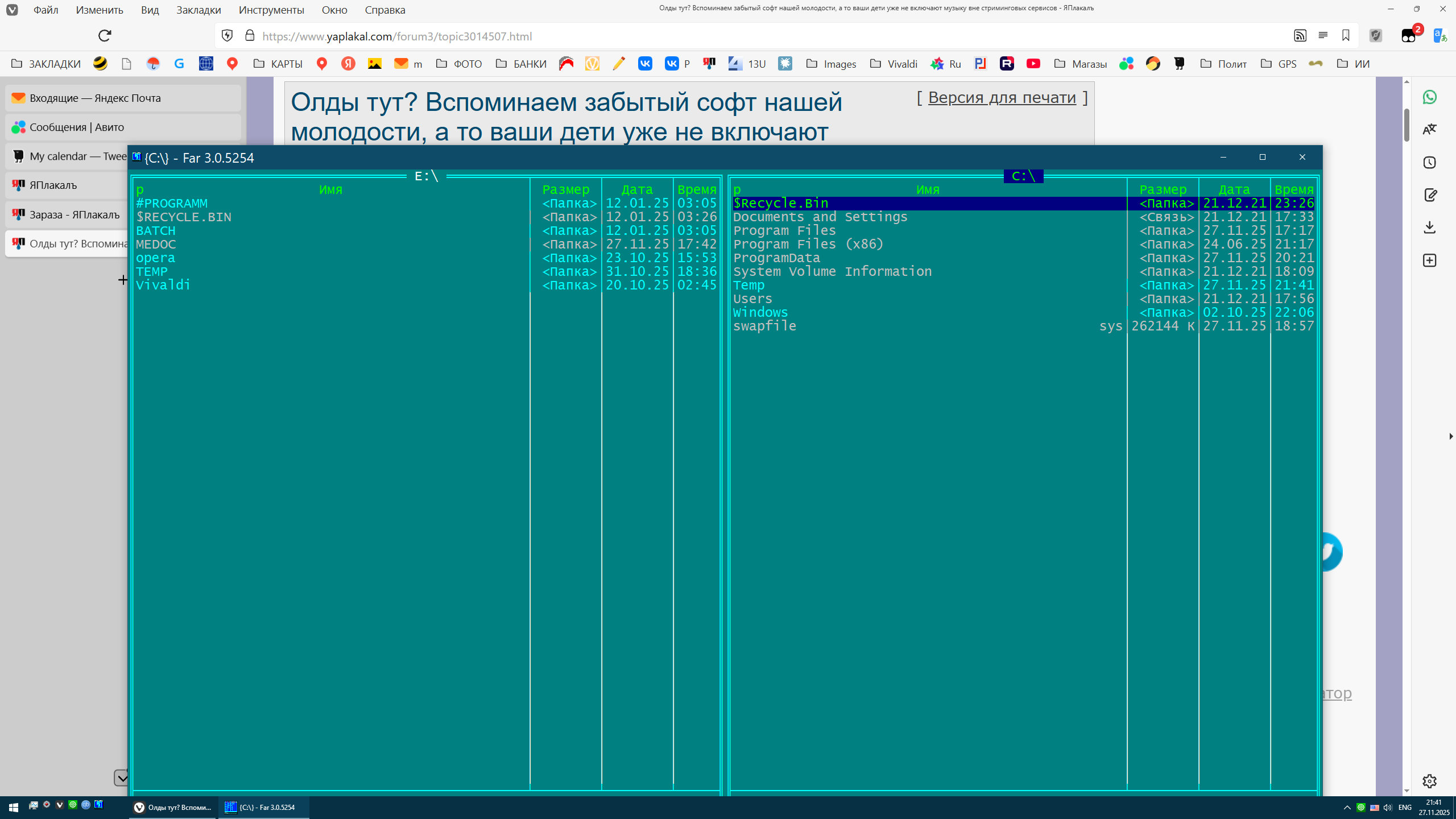Open the Translate panel in the sidebar
1456x819 pixels.
[1430, 130]
